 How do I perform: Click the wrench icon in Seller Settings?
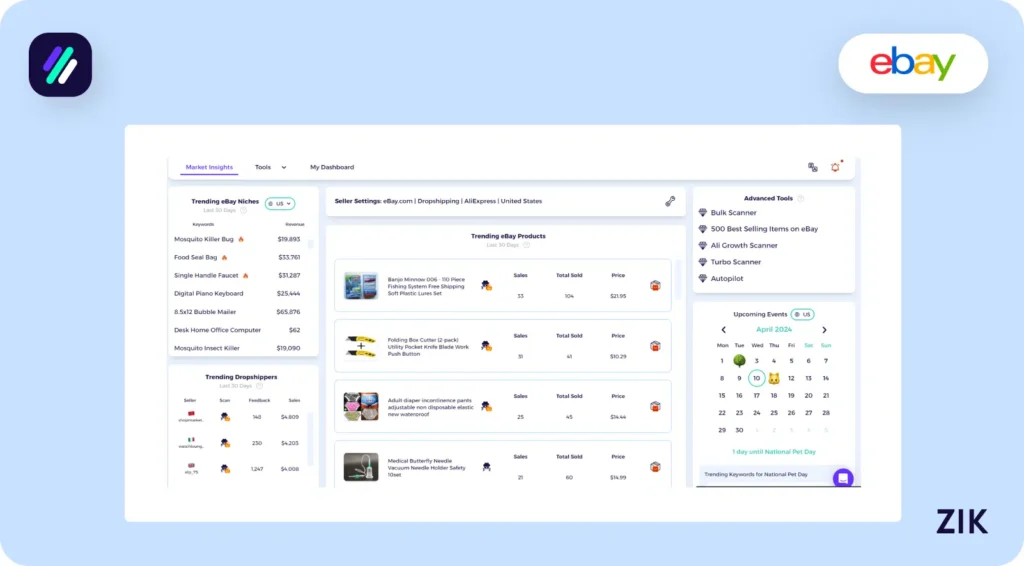click(x=670, y=201)
